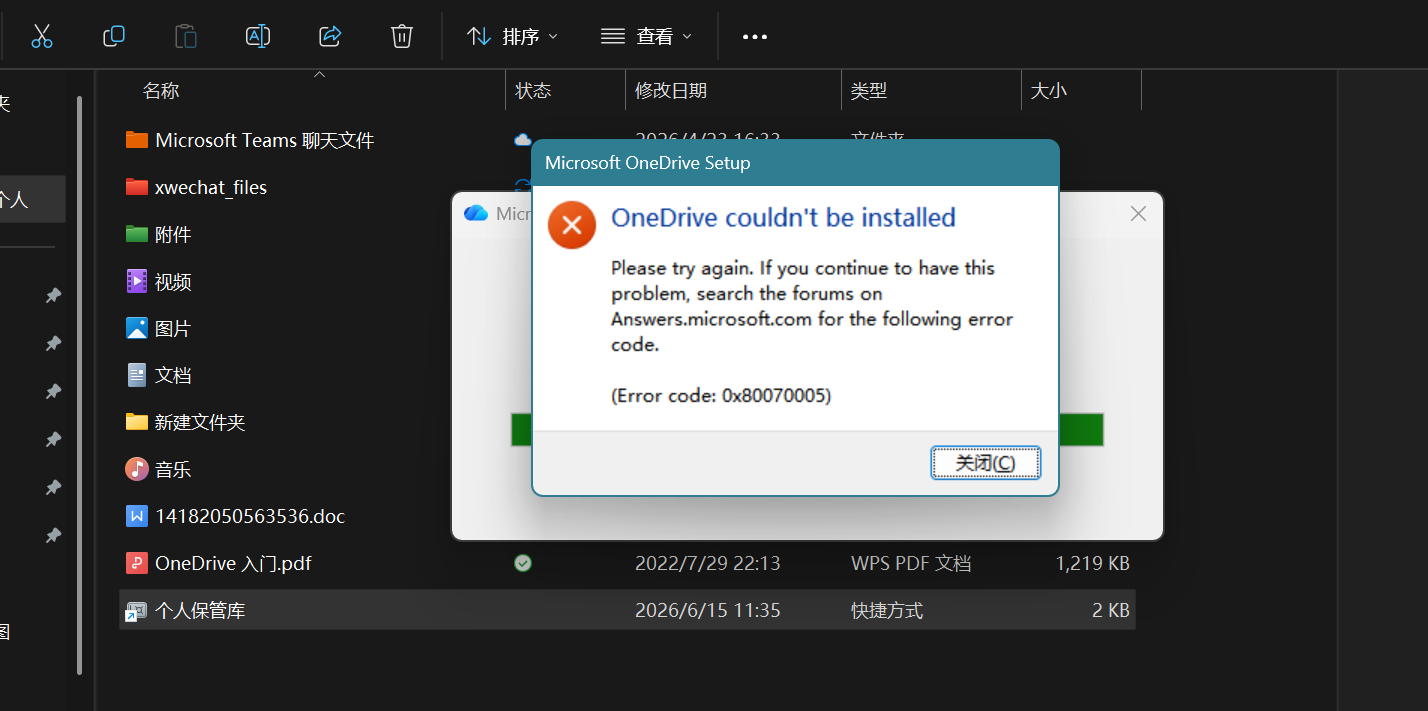Click the Share icon in toolbar

click(x=330, y=37)
